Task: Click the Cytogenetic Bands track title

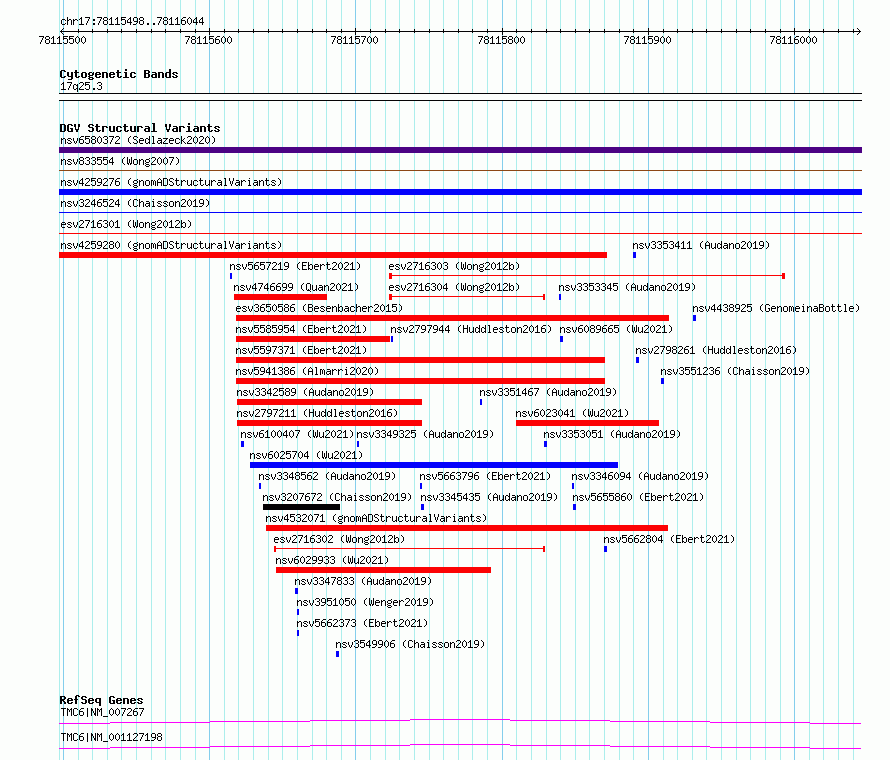Action: [x=119, y=74]
